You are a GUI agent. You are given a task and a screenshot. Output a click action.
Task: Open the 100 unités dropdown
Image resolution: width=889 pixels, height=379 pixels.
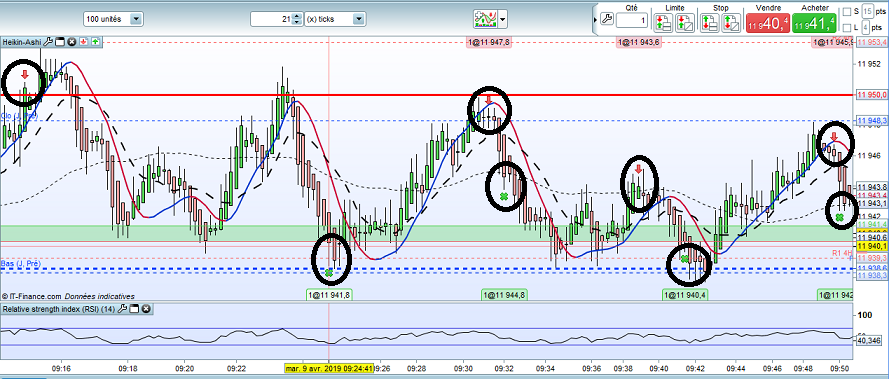click(x=113, y=19)
